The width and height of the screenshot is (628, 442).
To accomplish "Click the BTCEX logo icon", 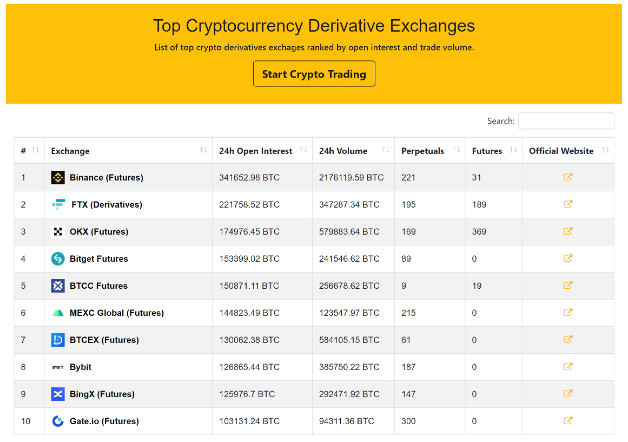I will pos(58,340).
